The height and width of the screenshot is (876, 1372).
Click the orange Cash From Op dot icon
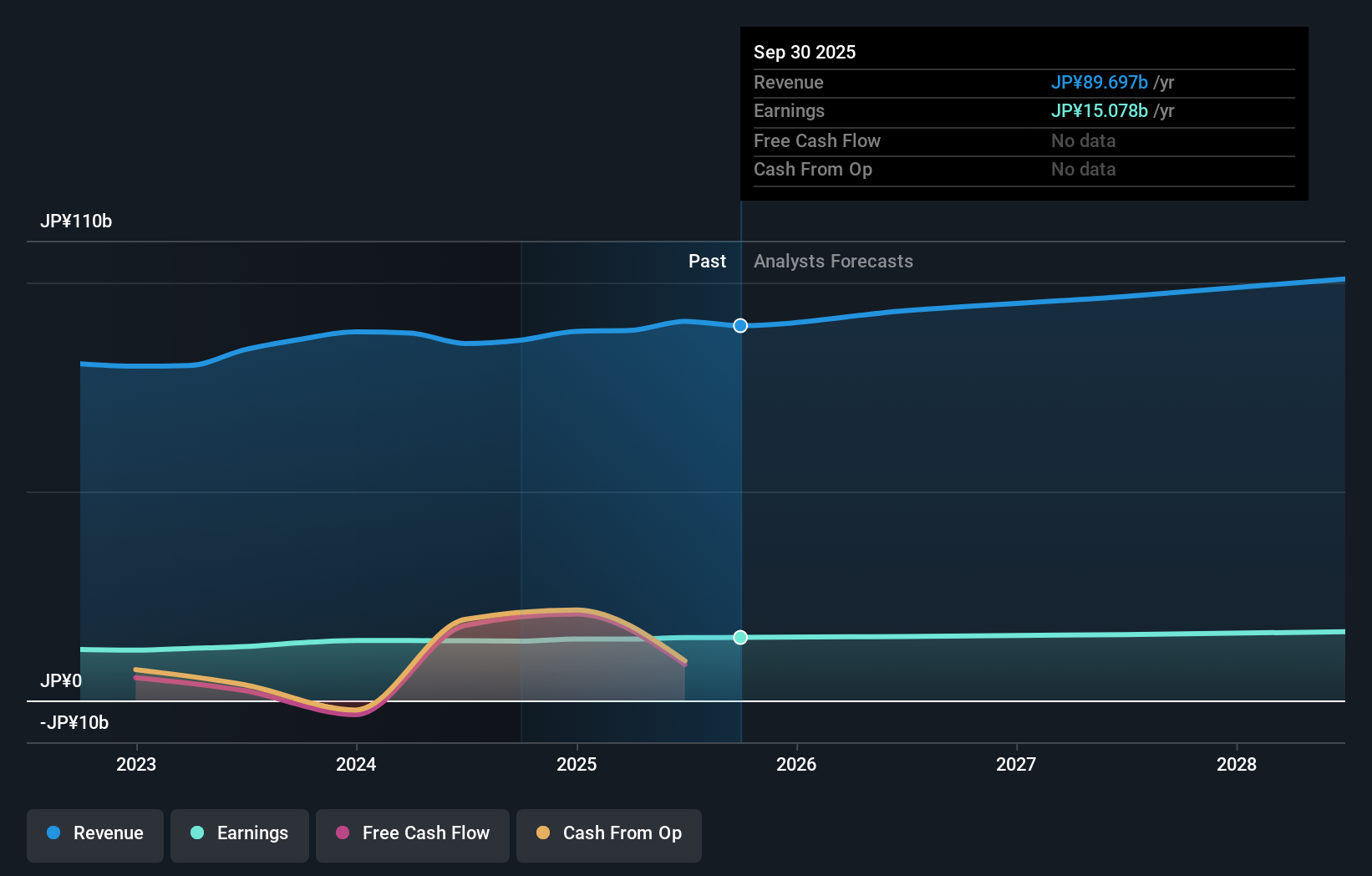544,833
